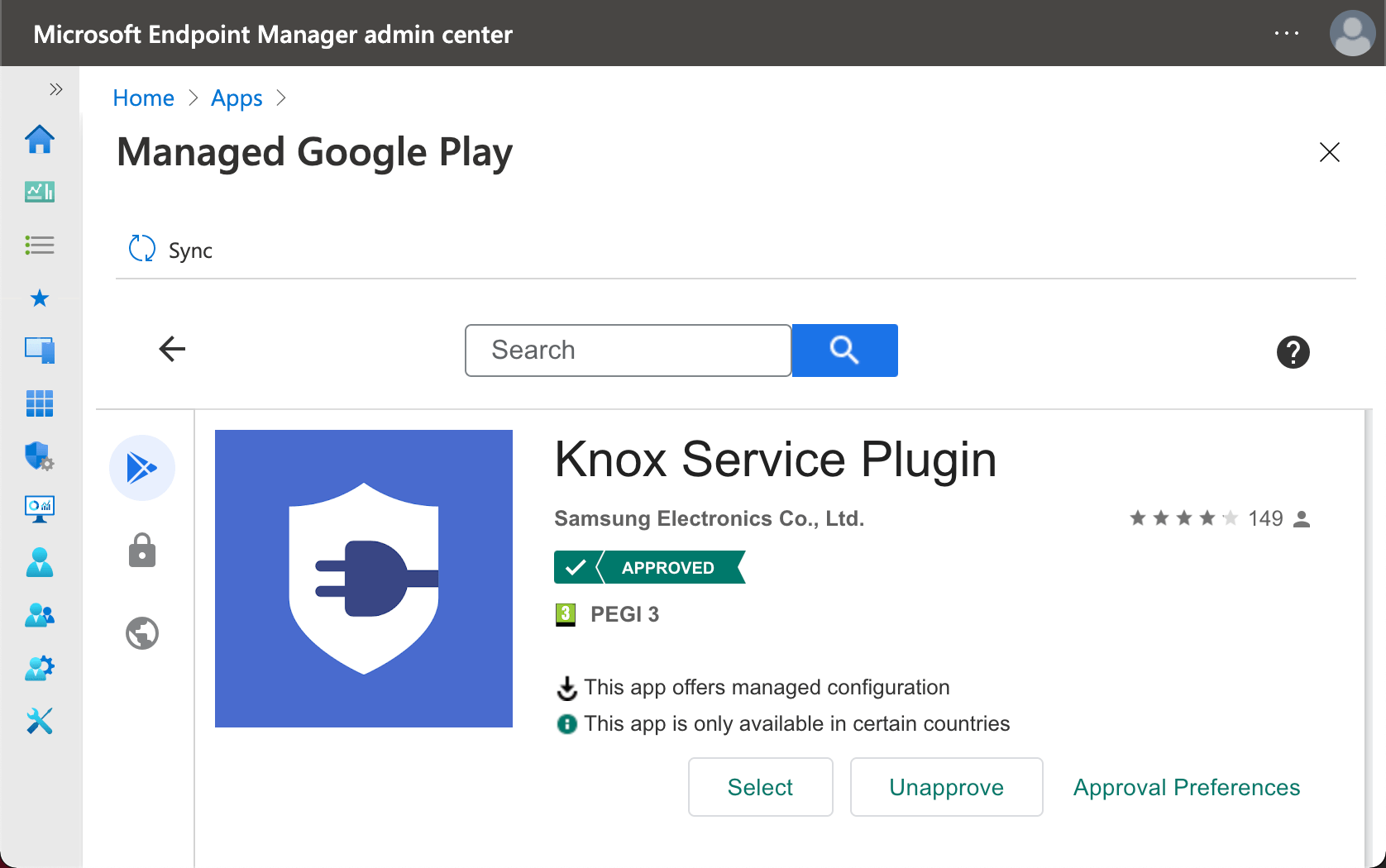
Task: Click 'only available in certain countries' notice
Action: pos(797,723)
